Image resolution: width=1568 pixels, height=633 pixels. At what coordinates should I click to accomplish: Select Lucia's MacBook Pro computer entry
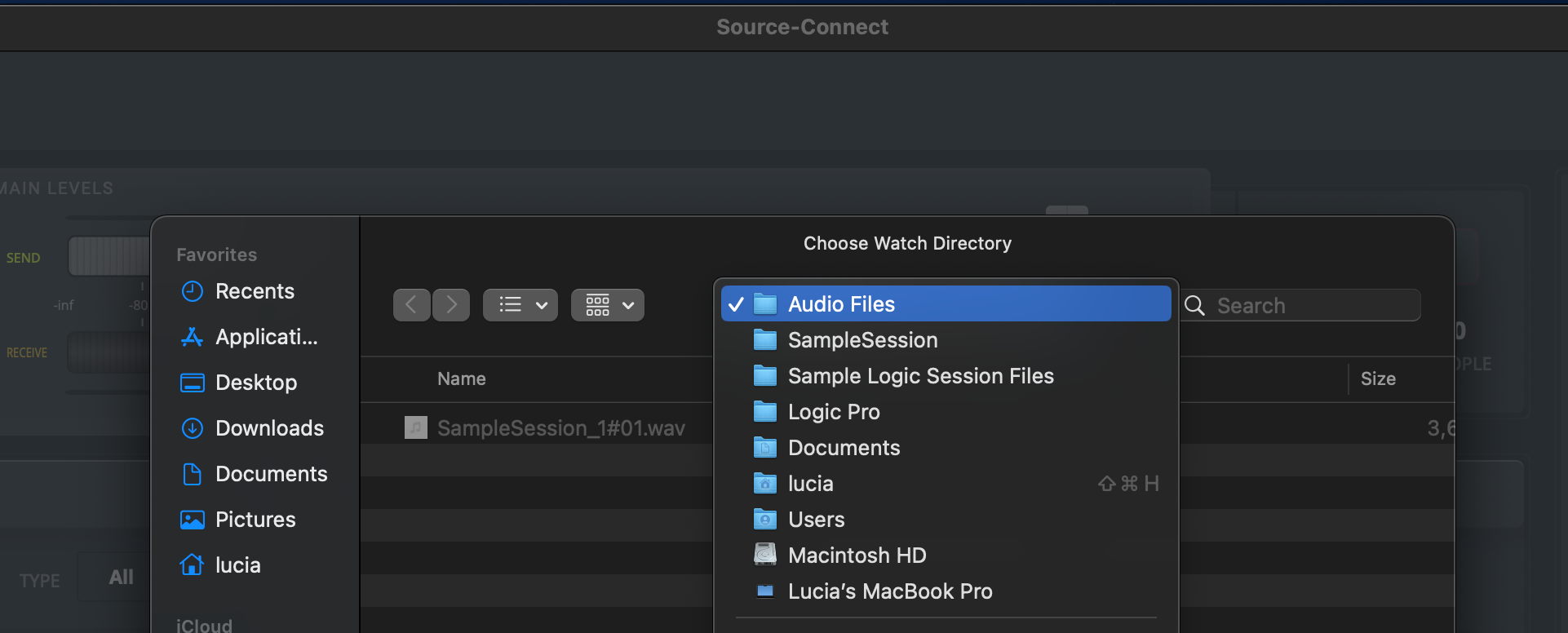click(x=889, y=591)
